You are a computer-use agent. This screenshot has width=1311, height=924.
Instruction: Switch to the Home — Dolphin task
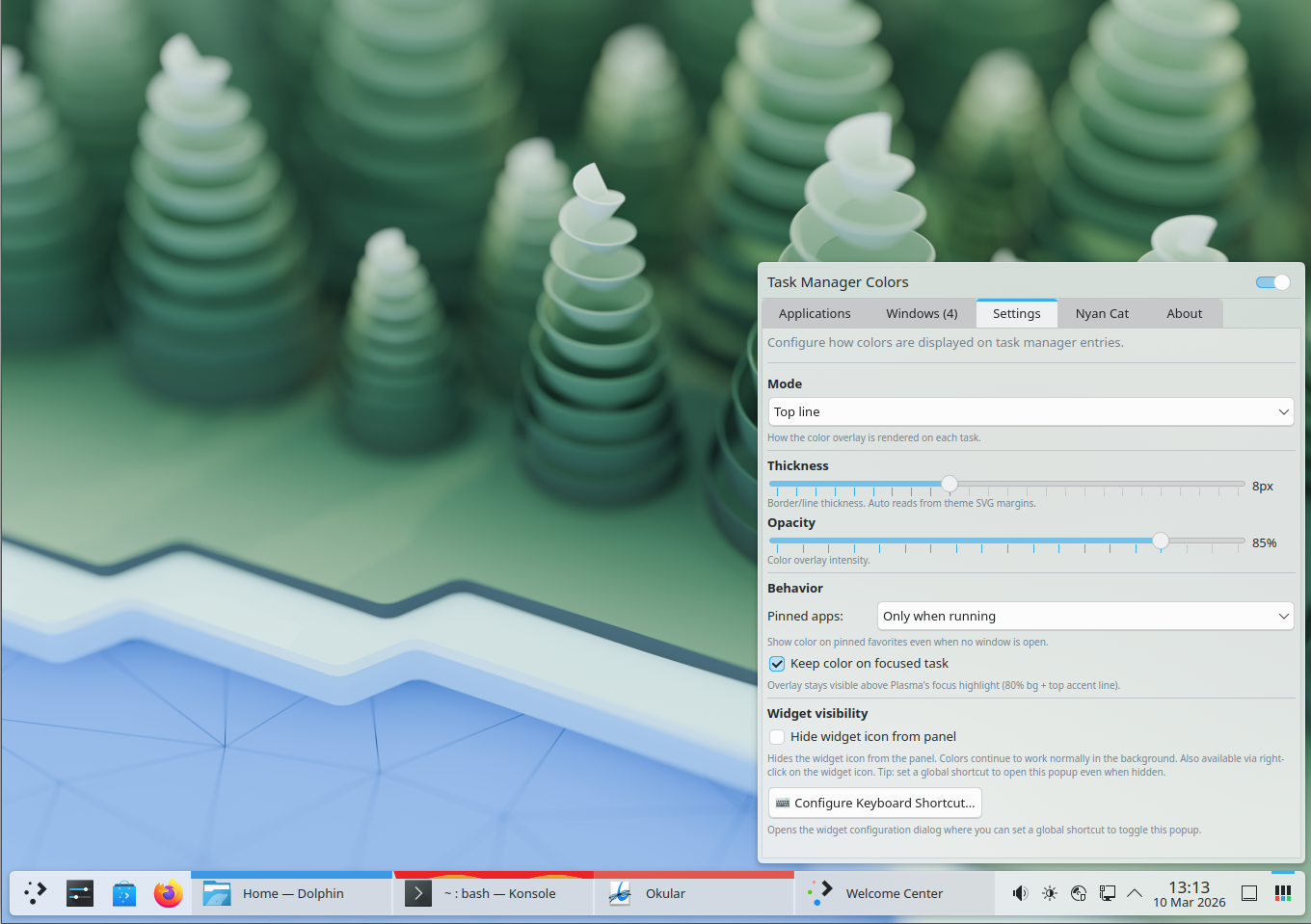point(292,893)
